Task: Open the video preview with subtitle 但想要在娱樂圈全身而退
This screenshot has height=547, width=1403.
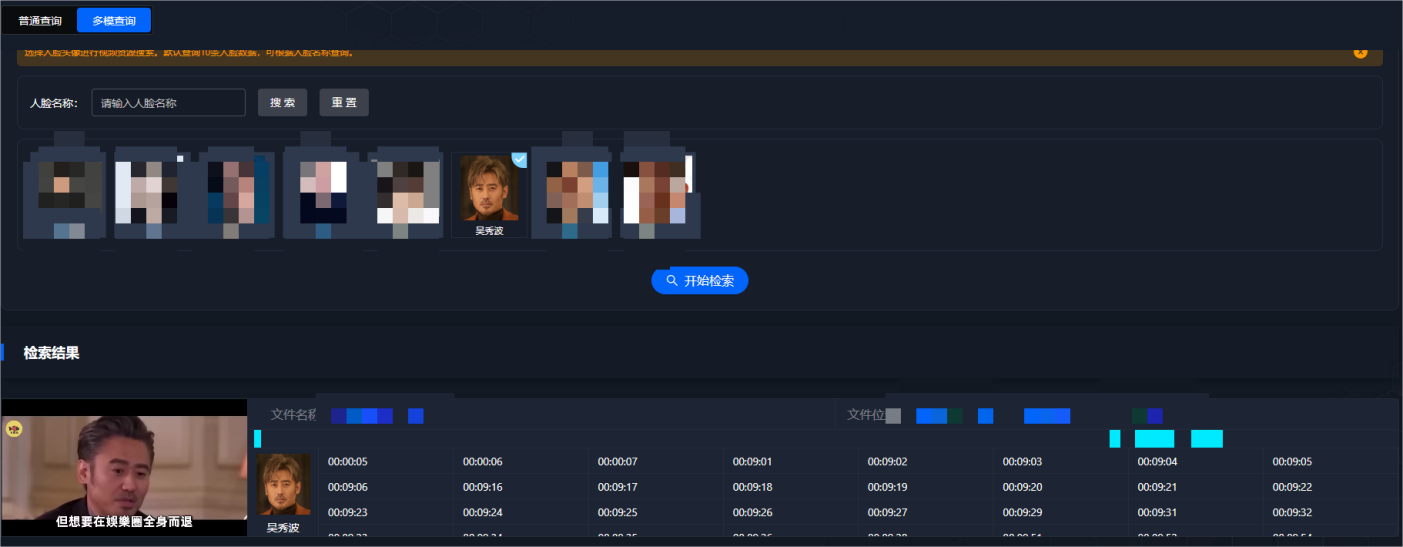Action: (x=124, y=467)
